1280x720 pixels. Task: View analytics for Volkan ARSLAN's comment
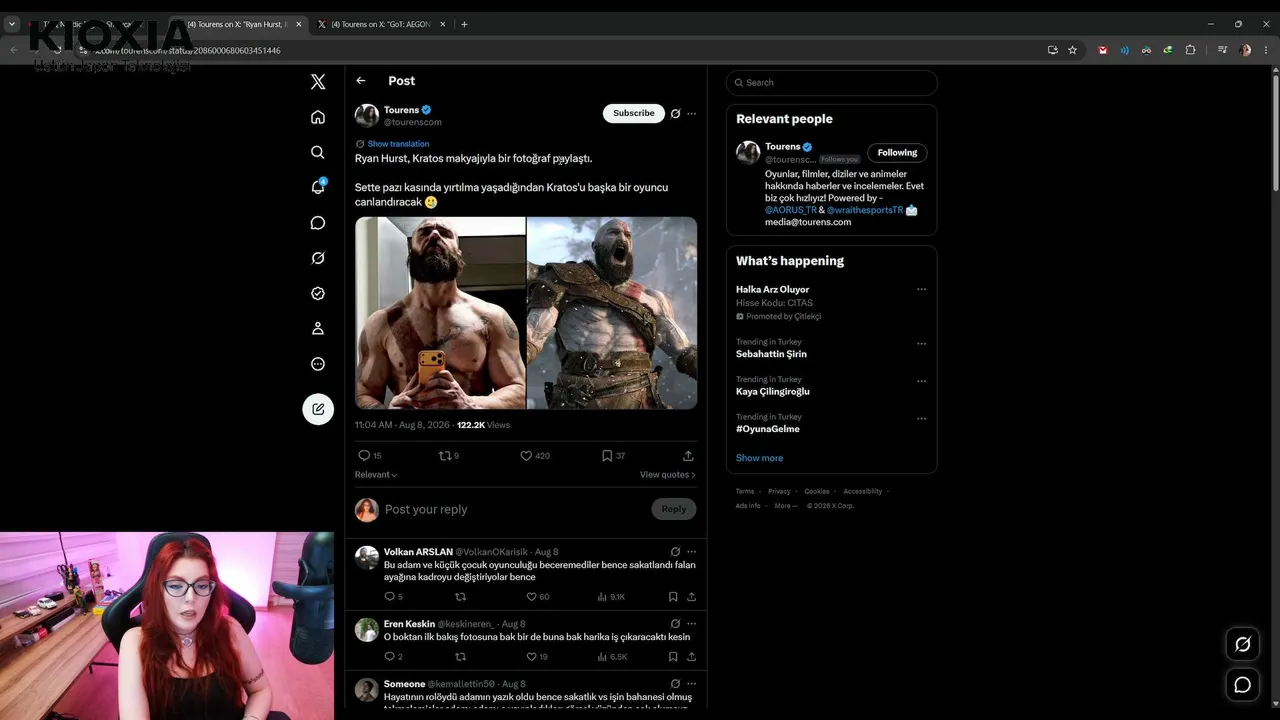pyautogui.click(x=611, y=597)
